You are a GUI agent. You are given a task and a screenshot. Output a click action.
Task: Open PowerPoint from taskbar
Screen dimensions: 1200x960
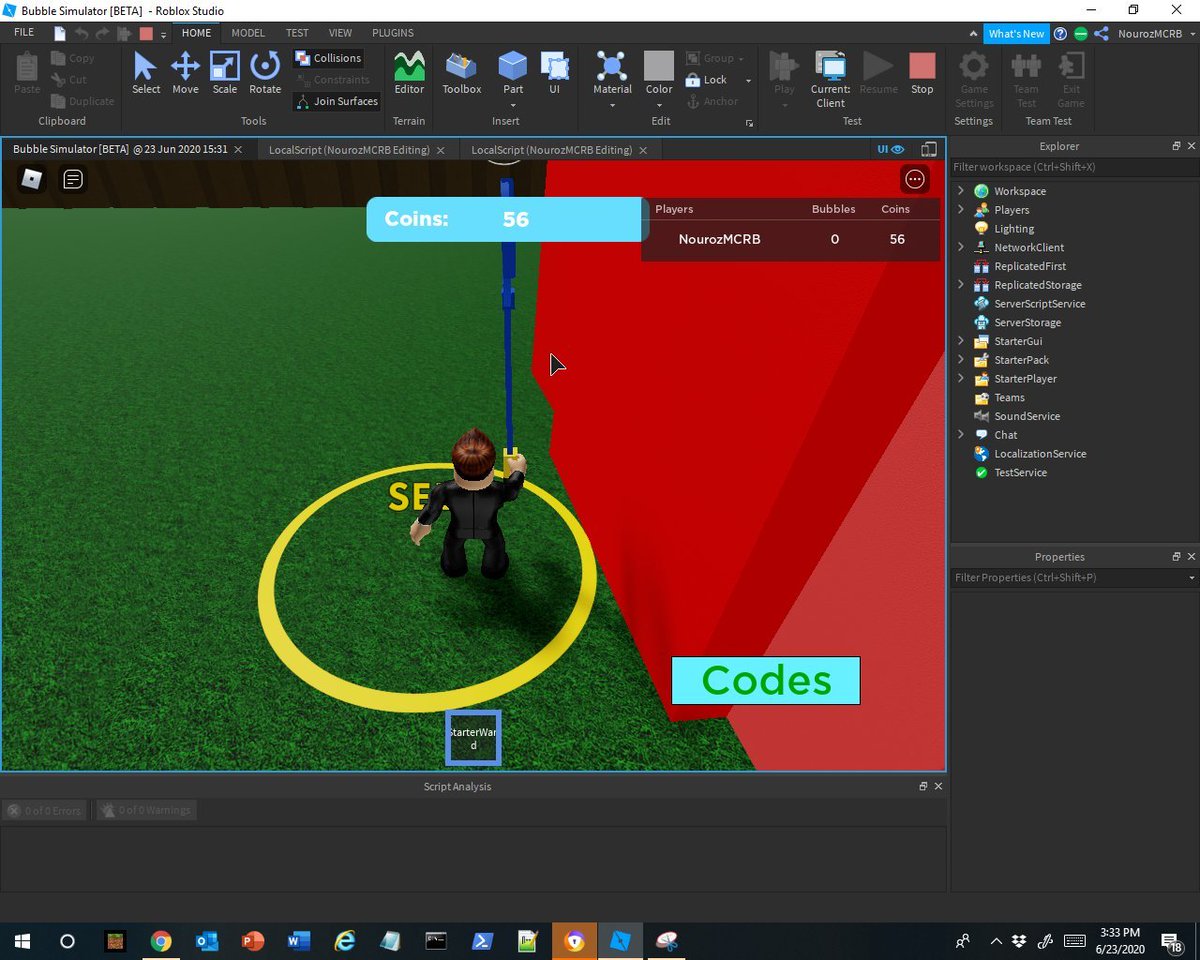click(253, 941)
